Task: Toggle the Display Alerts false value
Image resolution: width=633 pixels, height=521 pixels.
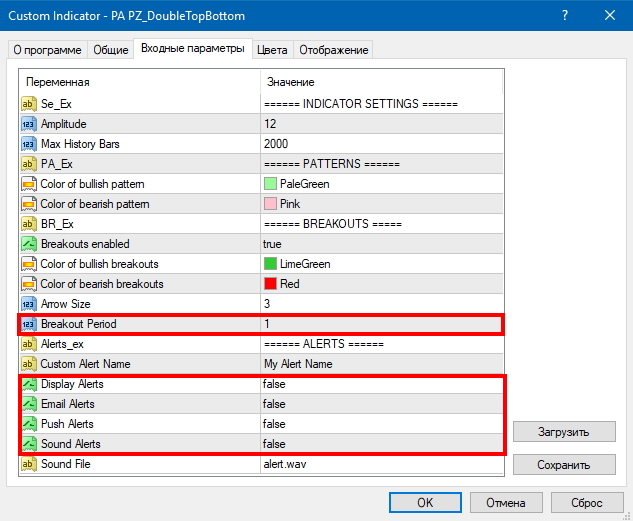Action: (x=380, y=384)
